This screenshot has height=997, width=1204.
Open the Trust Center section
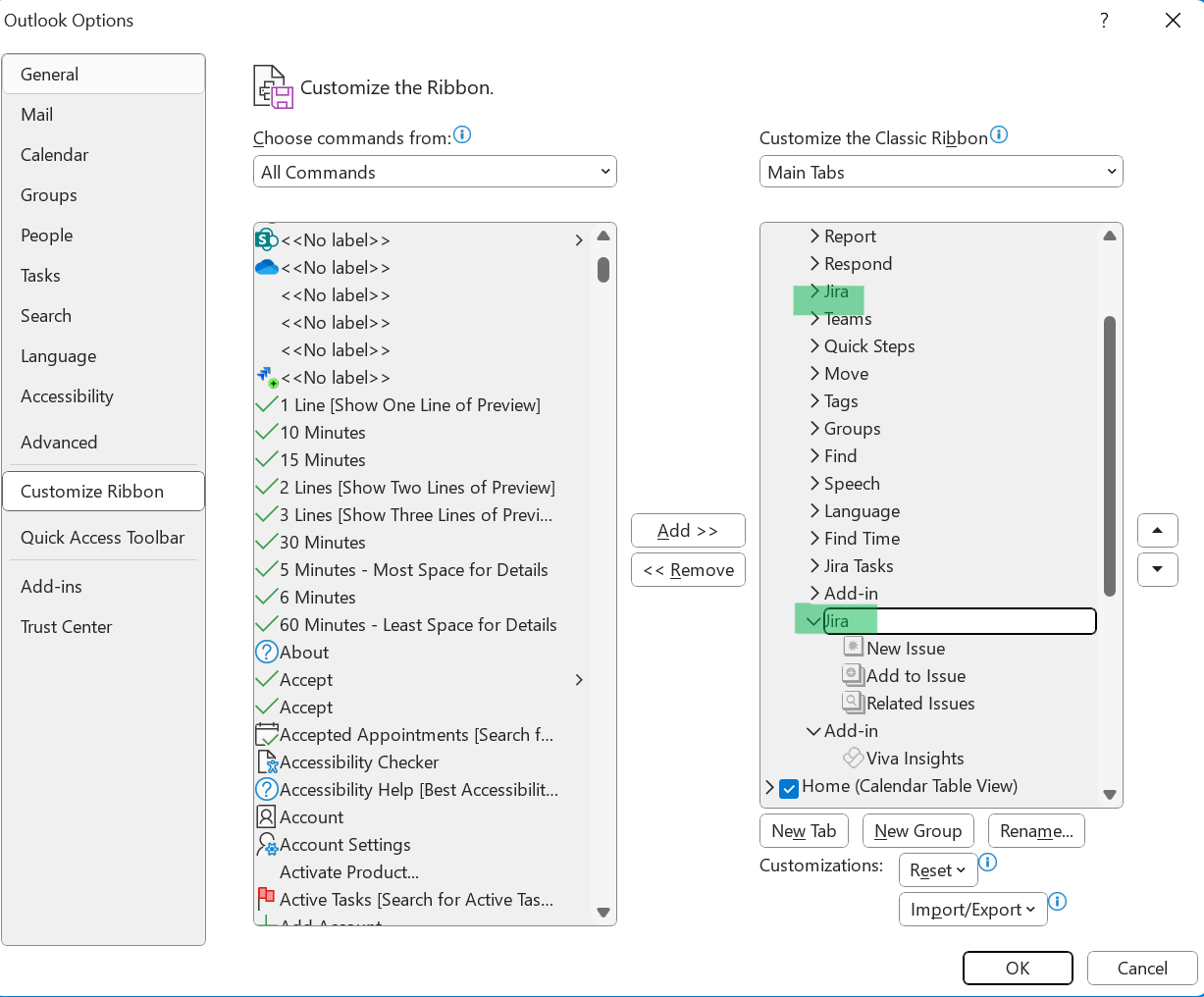pos(66,627)
